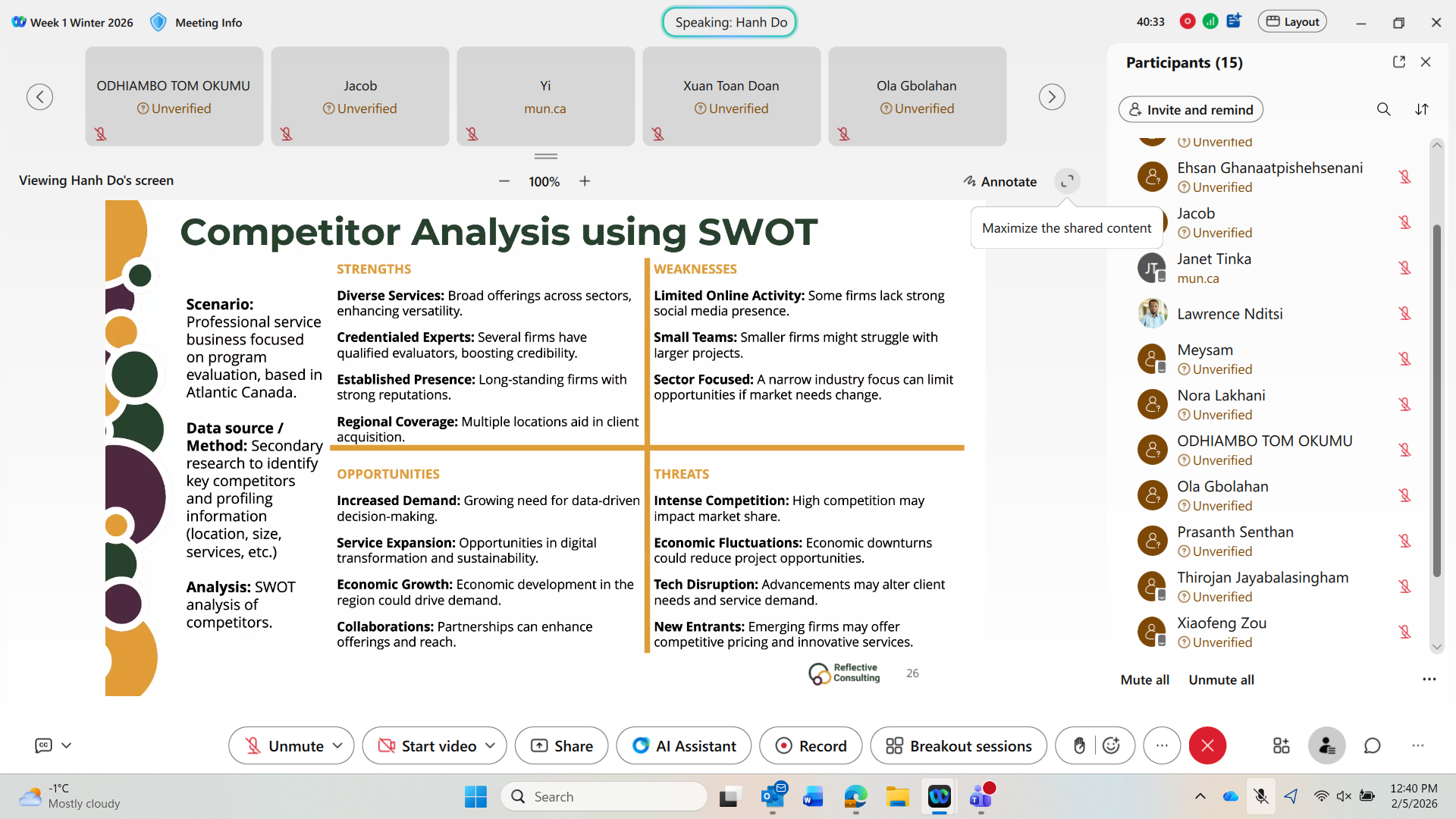Zoom in shared screen with plus
Viewport: 1456px width, 819px height.
click(585, 181)
